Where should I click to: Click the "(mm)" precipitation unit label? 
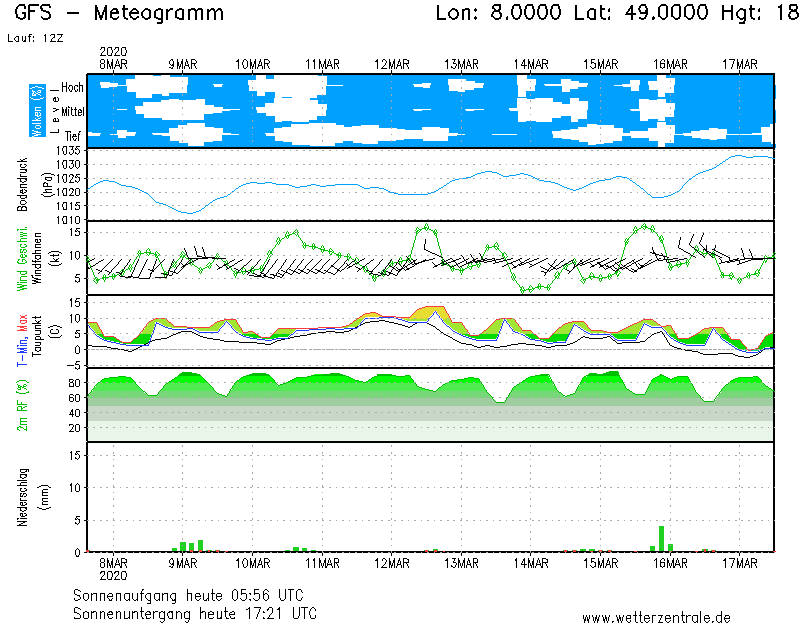(x=45, y=497)
